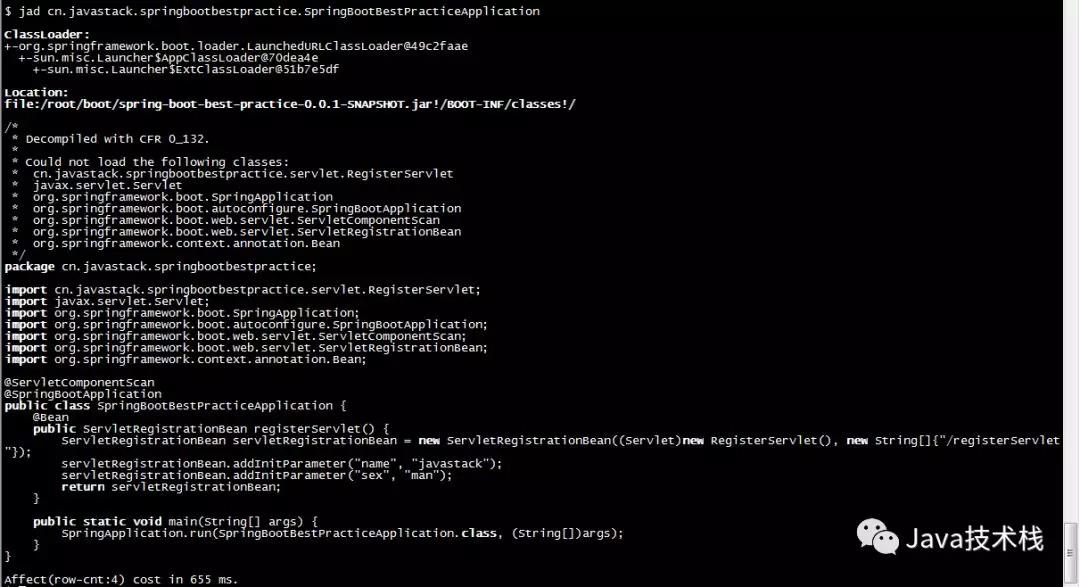Click the import javax.servlet.Servlet line
This screenshot has width=1080, height=587.
[107, 301]
